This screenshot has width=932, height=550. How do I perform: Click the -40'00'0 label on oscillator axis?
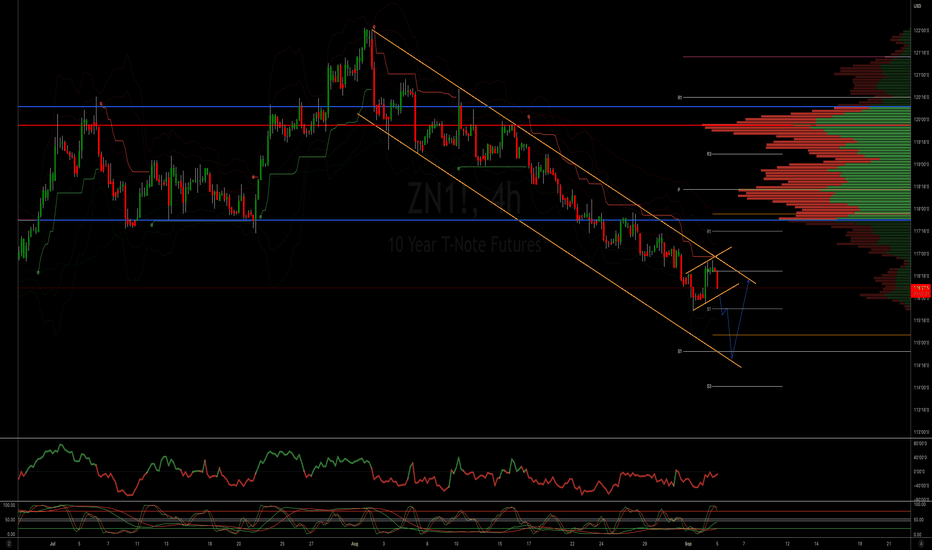coord(921,485)
